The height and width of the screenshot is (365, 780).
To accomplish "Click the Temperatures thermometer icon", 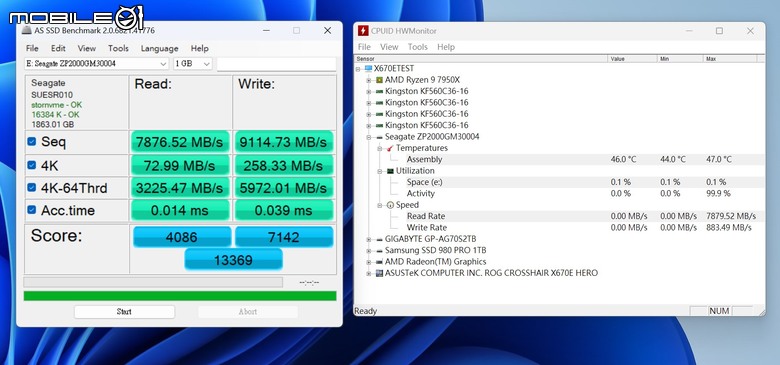I will pos(390,148).
